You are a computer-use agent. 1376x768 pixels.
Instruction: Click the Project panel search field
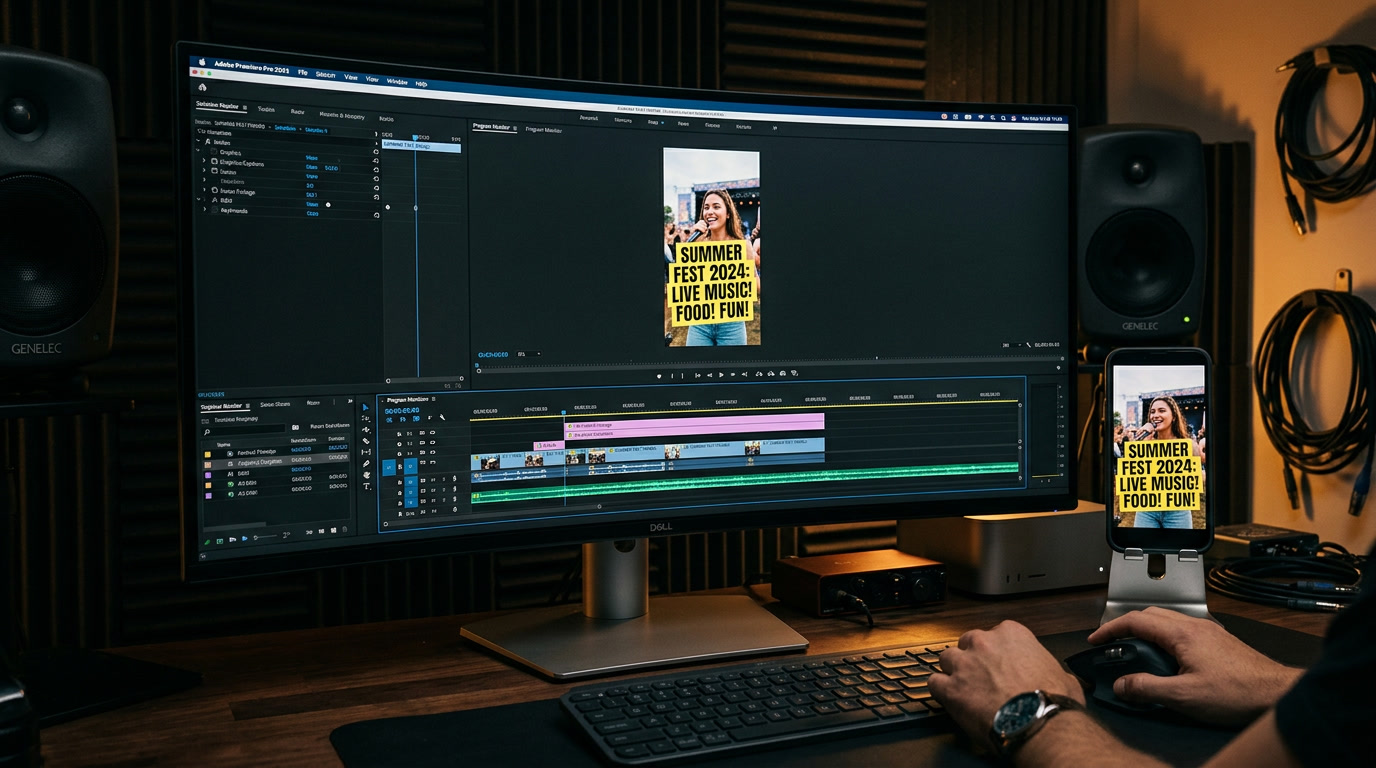tap(244, 429)
